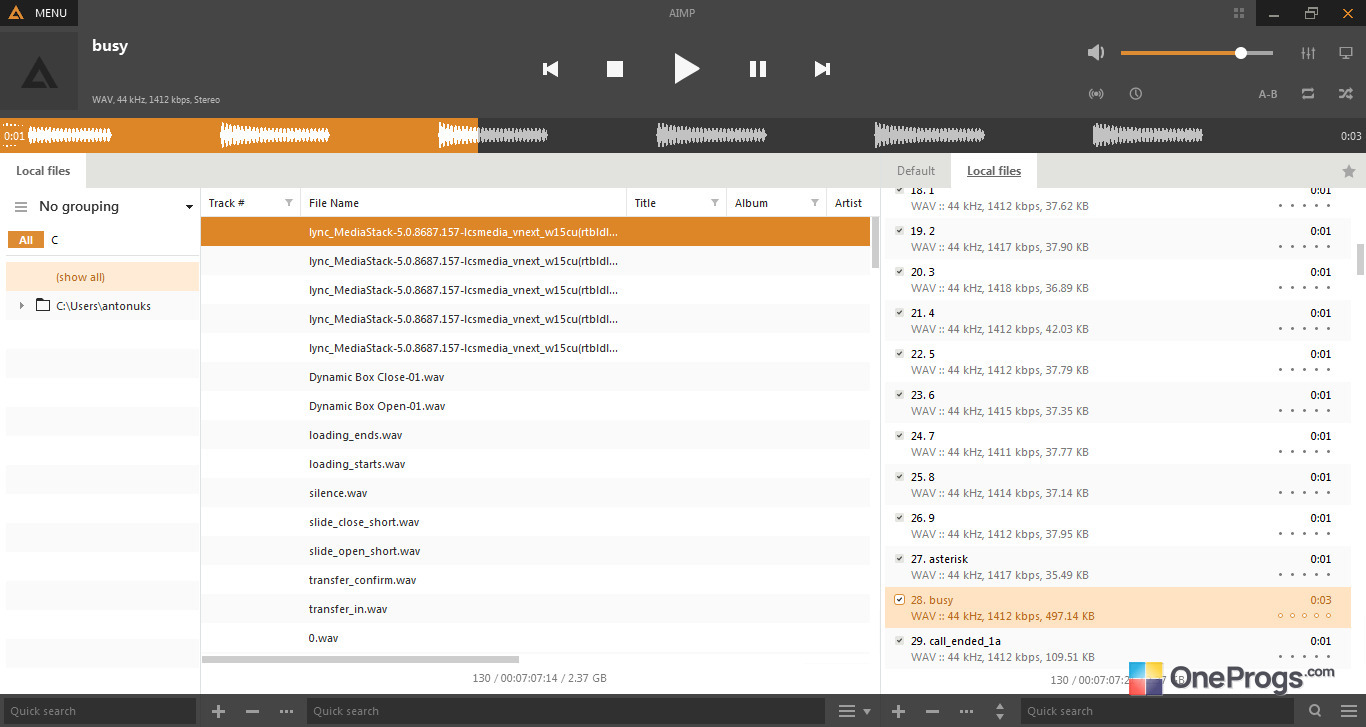1366x727 pixels.
Task: Open the Title column filter
Action: [715, 203]
